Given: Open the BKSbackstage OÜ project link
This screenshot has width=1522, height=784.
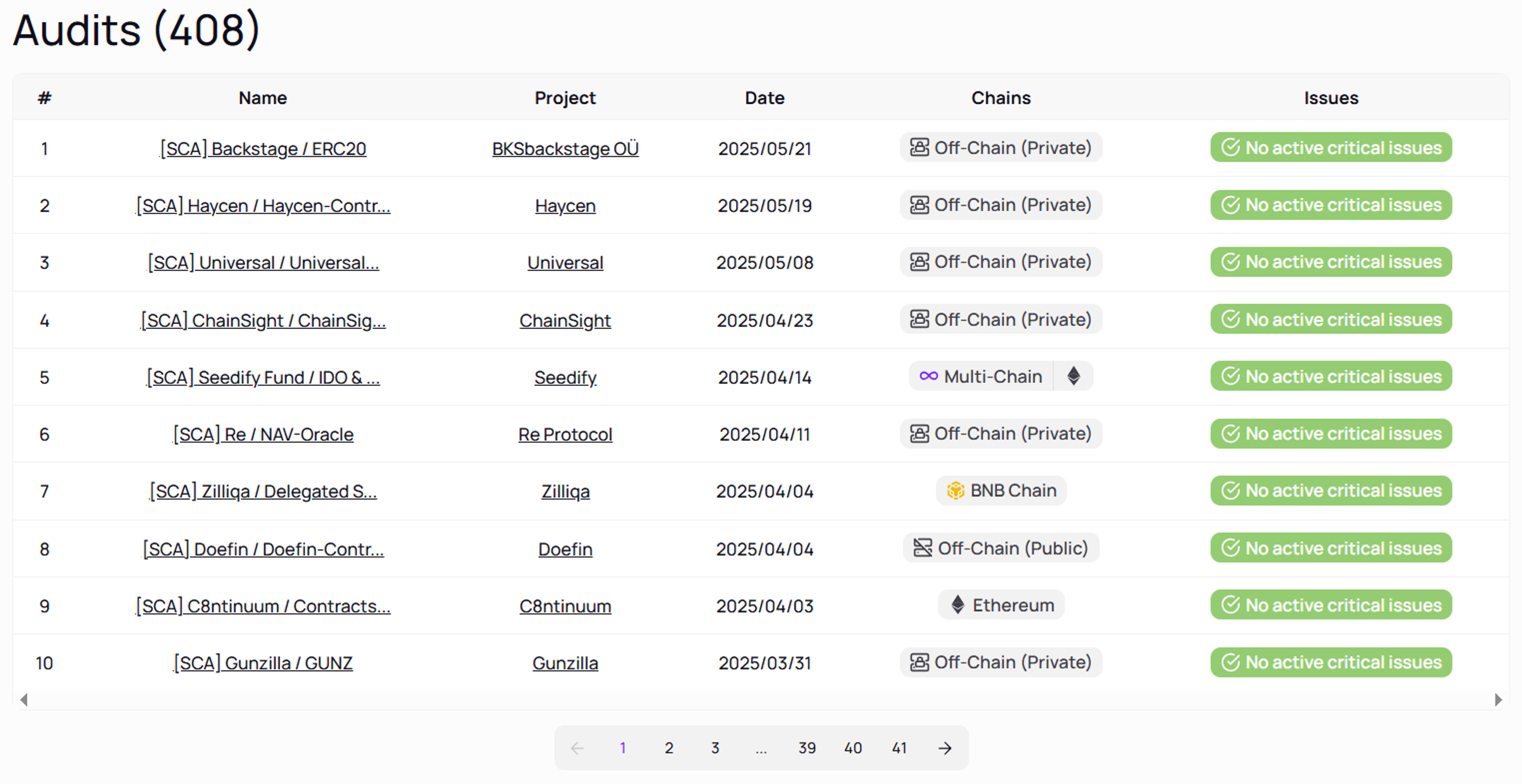Looking at the screenshot, I should coord(565,149).
